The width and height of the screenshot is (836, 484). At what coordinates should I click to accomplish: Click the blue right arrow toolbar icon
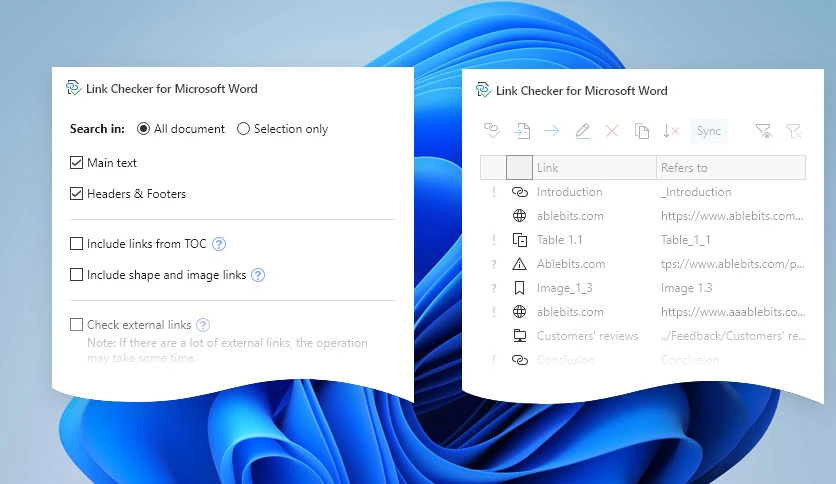551,131
